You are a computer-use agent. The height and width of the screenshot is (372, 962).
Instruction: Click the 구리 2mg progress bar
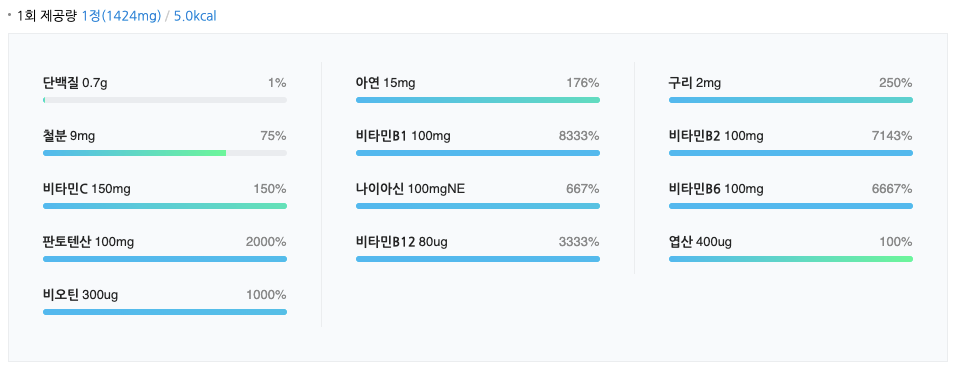pyautogui.click(x=791, y=99)
